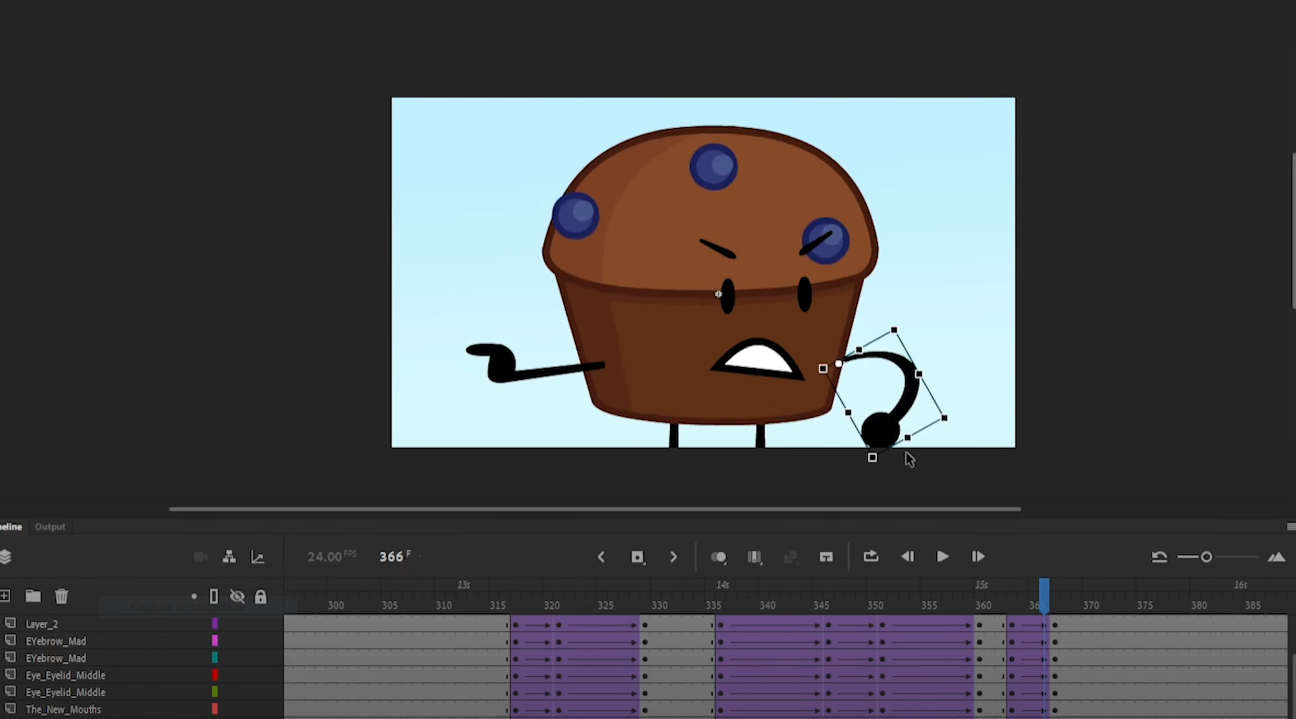Screen dimensions: 1296x719
Task: Open the layer parenting view icon
Action: [x=229, y=557]
